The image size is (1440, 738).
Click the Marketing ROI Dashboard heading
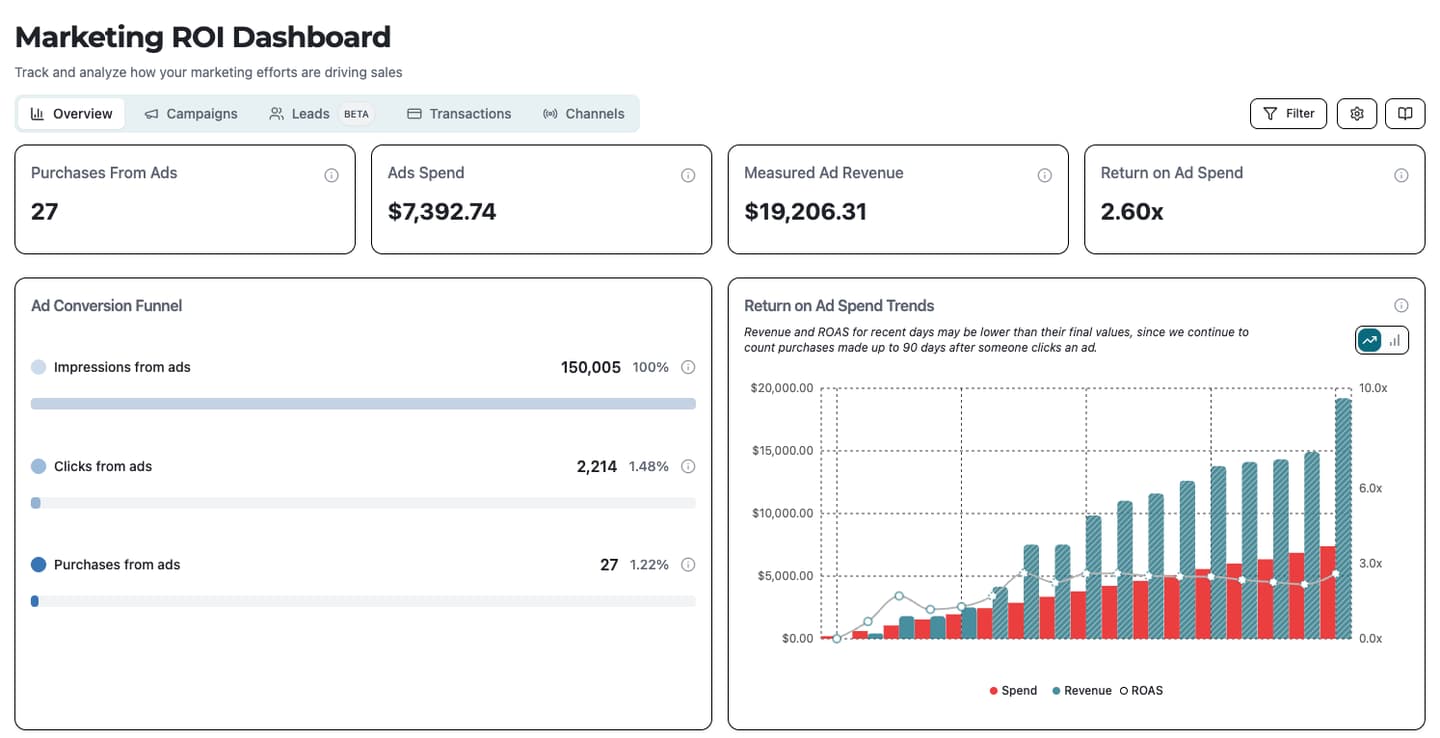pyautogui.click(x=203, y=37)
